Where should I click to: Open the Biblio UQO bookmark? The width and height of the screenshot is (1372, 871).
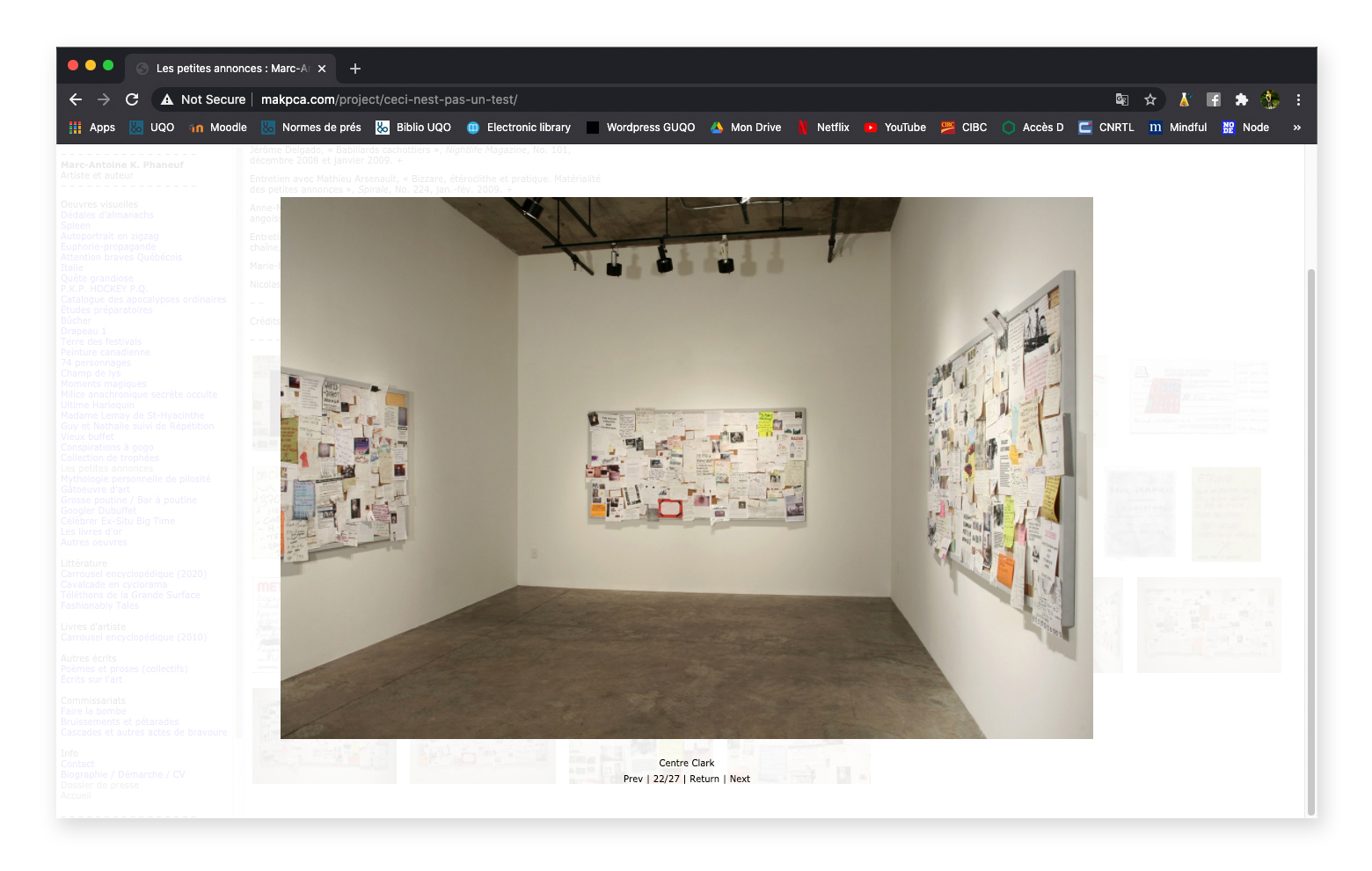[x=413, y=128]
